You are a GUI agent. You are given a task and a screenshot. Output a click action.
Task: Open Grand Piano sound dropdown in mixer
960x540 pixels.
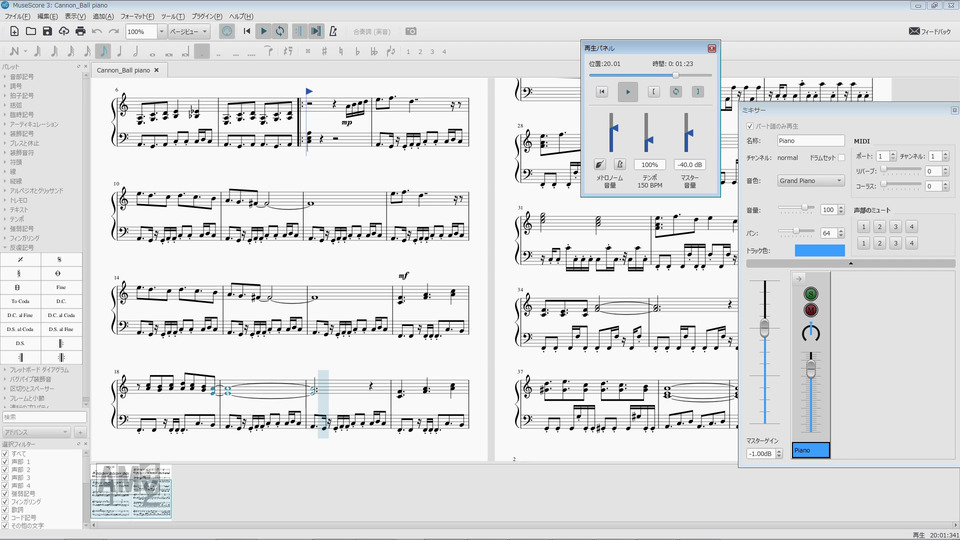click(x=811, y=181)
